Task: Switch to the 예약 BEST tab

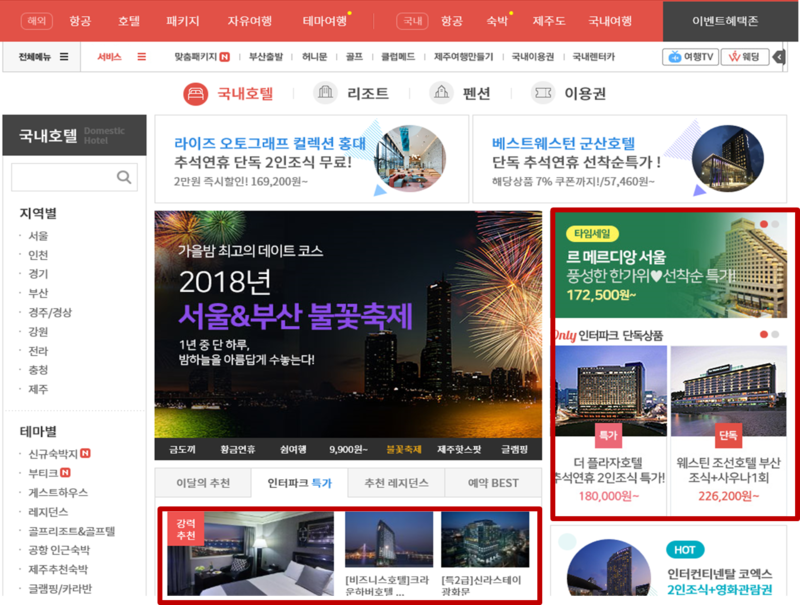Action: click(493, 483)
